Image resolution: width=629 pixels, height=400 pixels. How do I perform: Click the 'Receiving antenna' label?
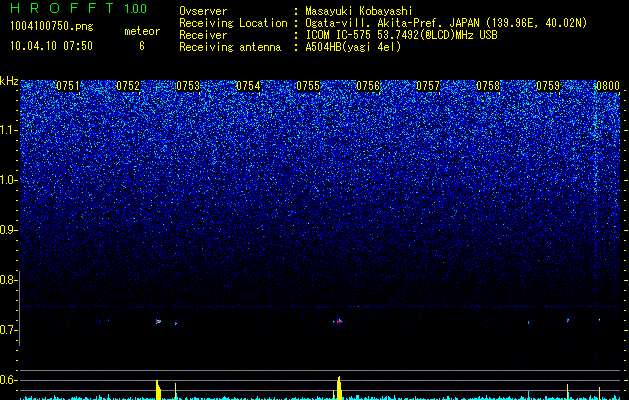click(x=230, y=47)
